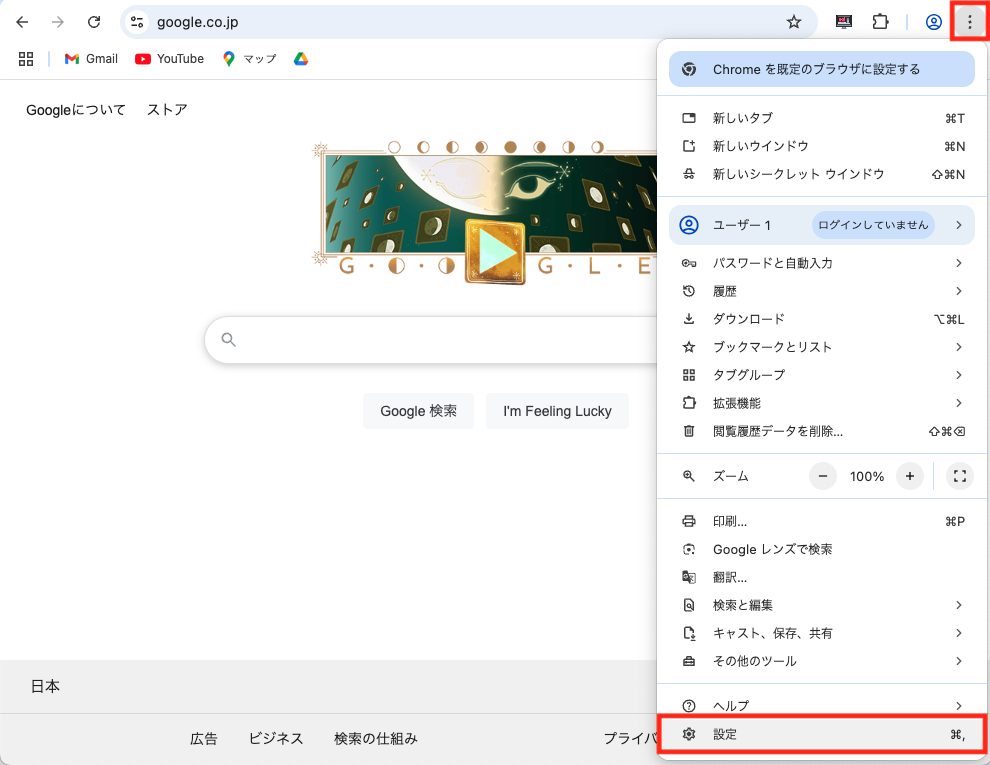The width and height of the screenshot is (990, 765).
Task: Choose ダウンロード from the menu
Action: click(x=821, y=319)
